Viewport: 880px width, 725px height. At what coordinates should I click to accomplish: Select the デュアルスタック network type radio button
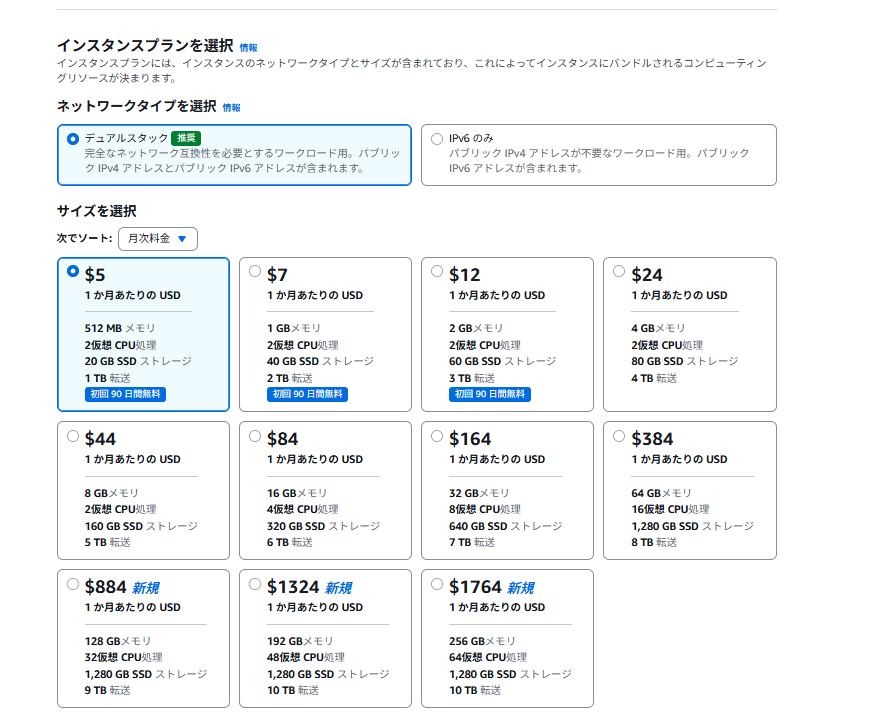point(73,139)
